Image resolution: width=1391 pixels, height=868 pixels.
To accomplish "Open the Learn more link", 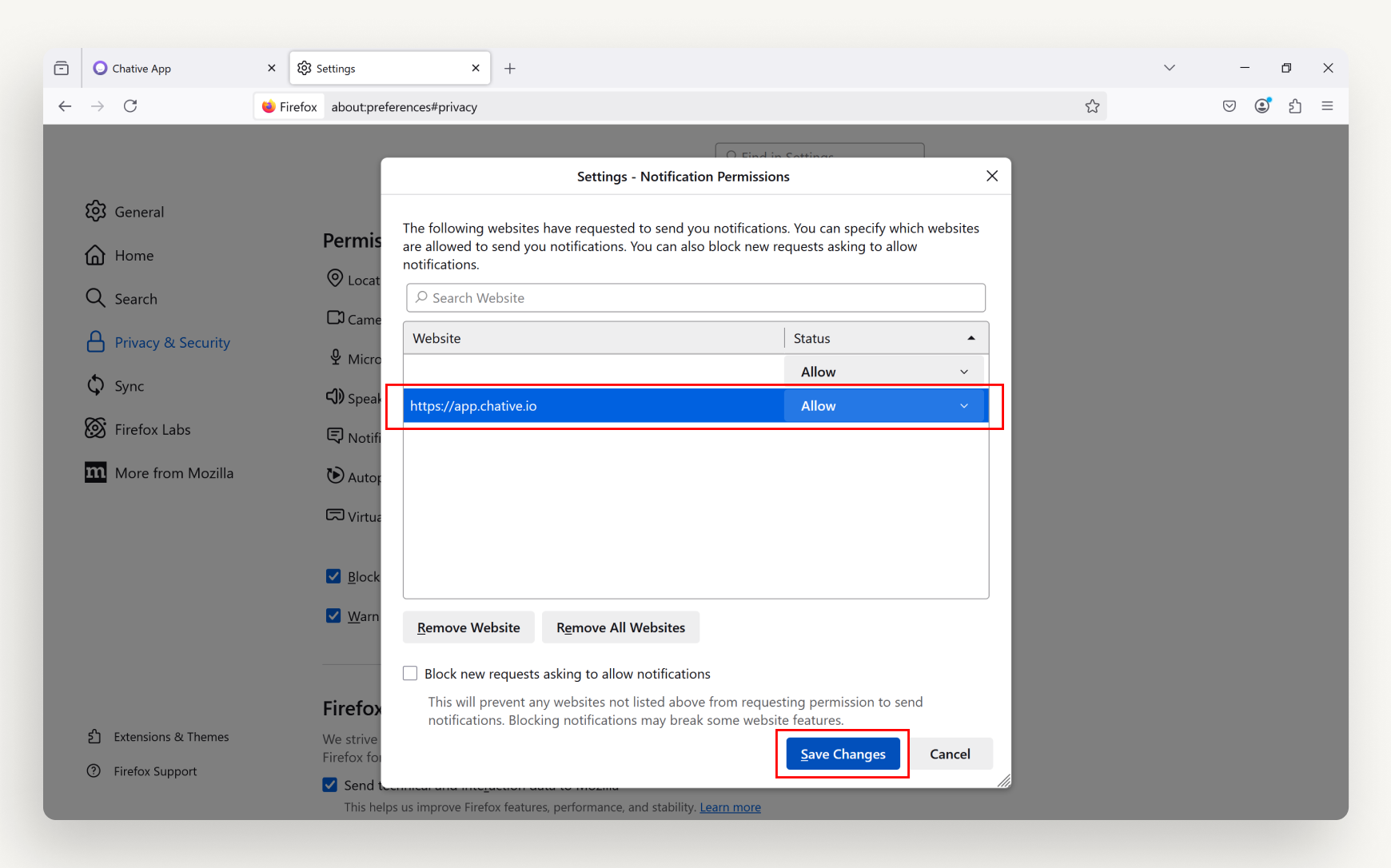I will (x=729, y=806).
